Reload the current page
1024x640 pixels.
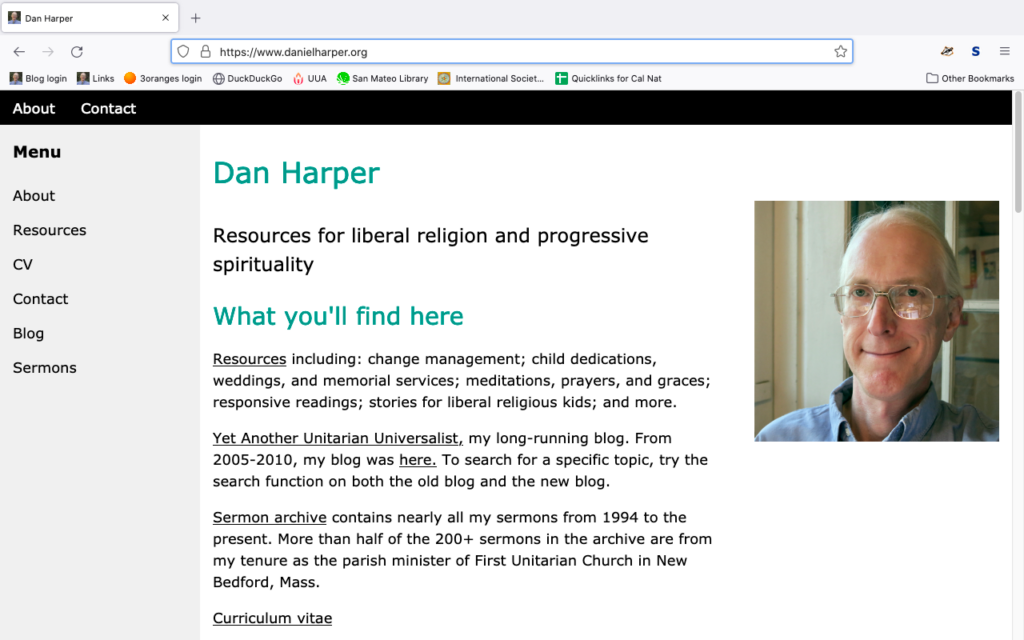click(x=77, y=52)
